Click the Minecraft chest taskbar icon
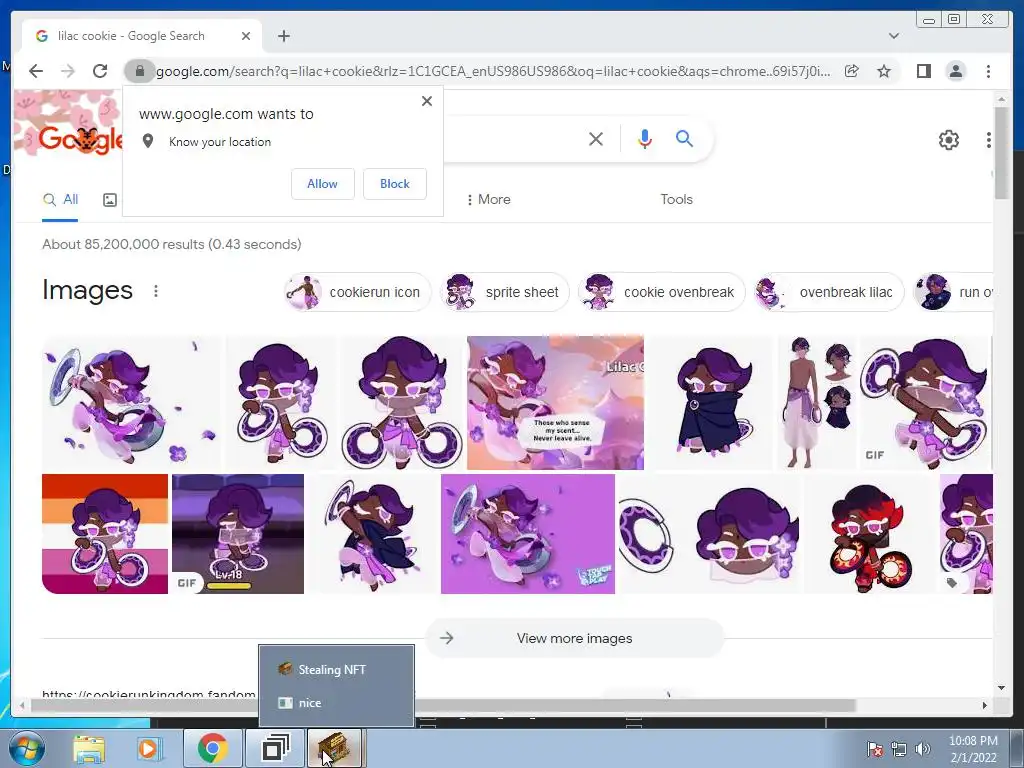Image resolution: width=1024 pixels, height=768 pixels. 336,748
